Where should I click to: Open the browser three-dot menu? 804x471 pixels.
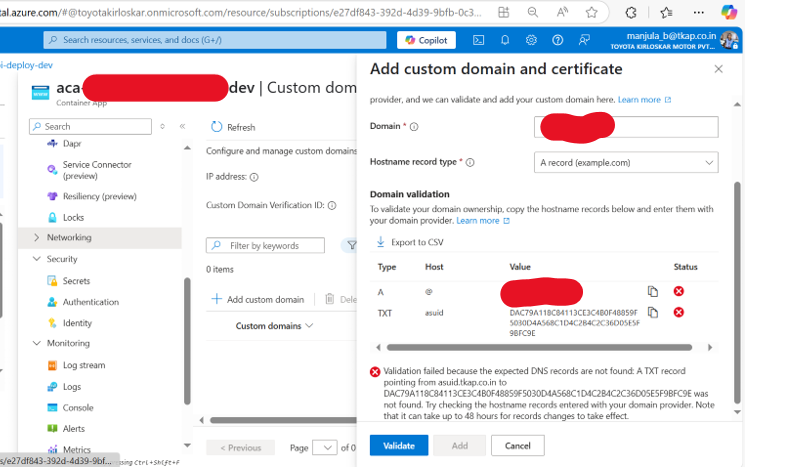click(698, 12)
